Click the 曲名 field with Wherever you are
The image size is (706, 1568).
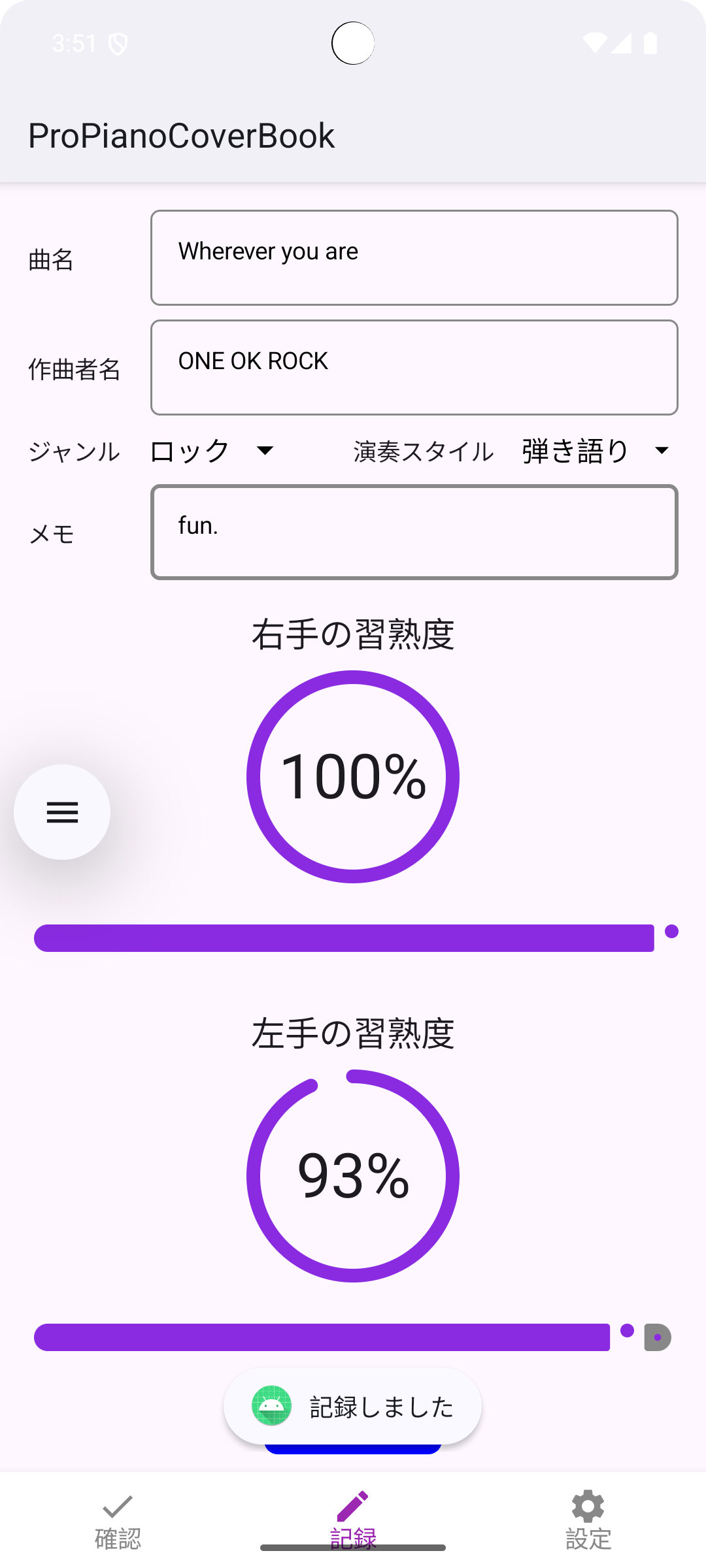click(414, 257)
